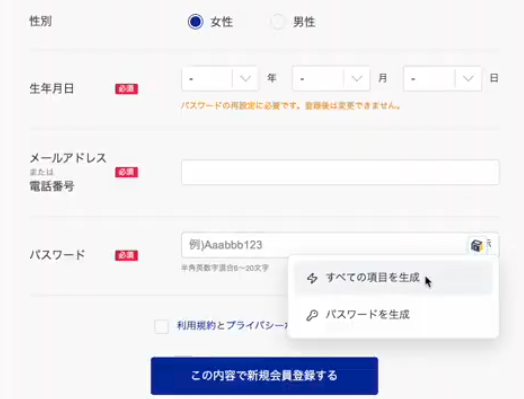Choose すべての項目を生成 from popup menu
Image resolution: width=524 pixels, height=399 pixels.
pos(393,278)
